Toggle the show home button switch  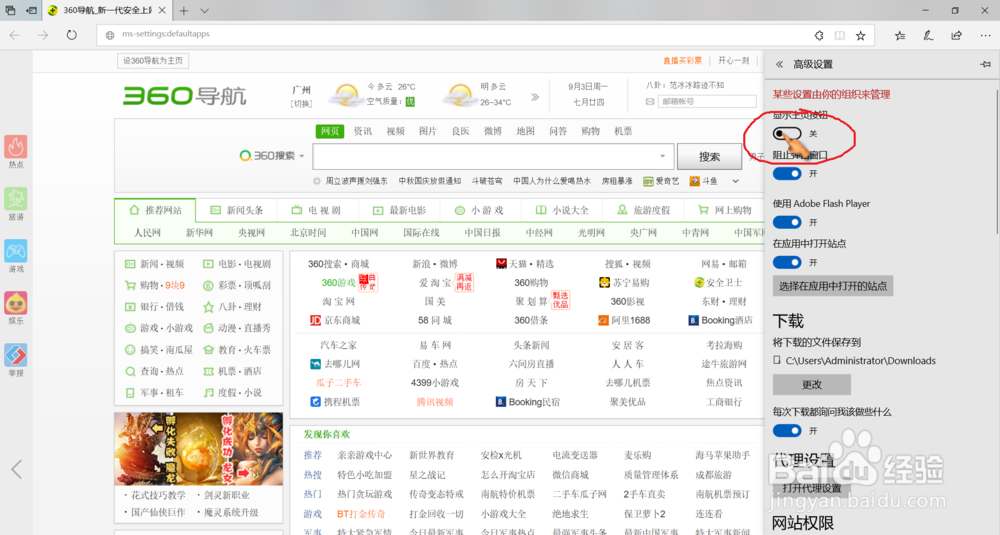(x=787, y=134)
